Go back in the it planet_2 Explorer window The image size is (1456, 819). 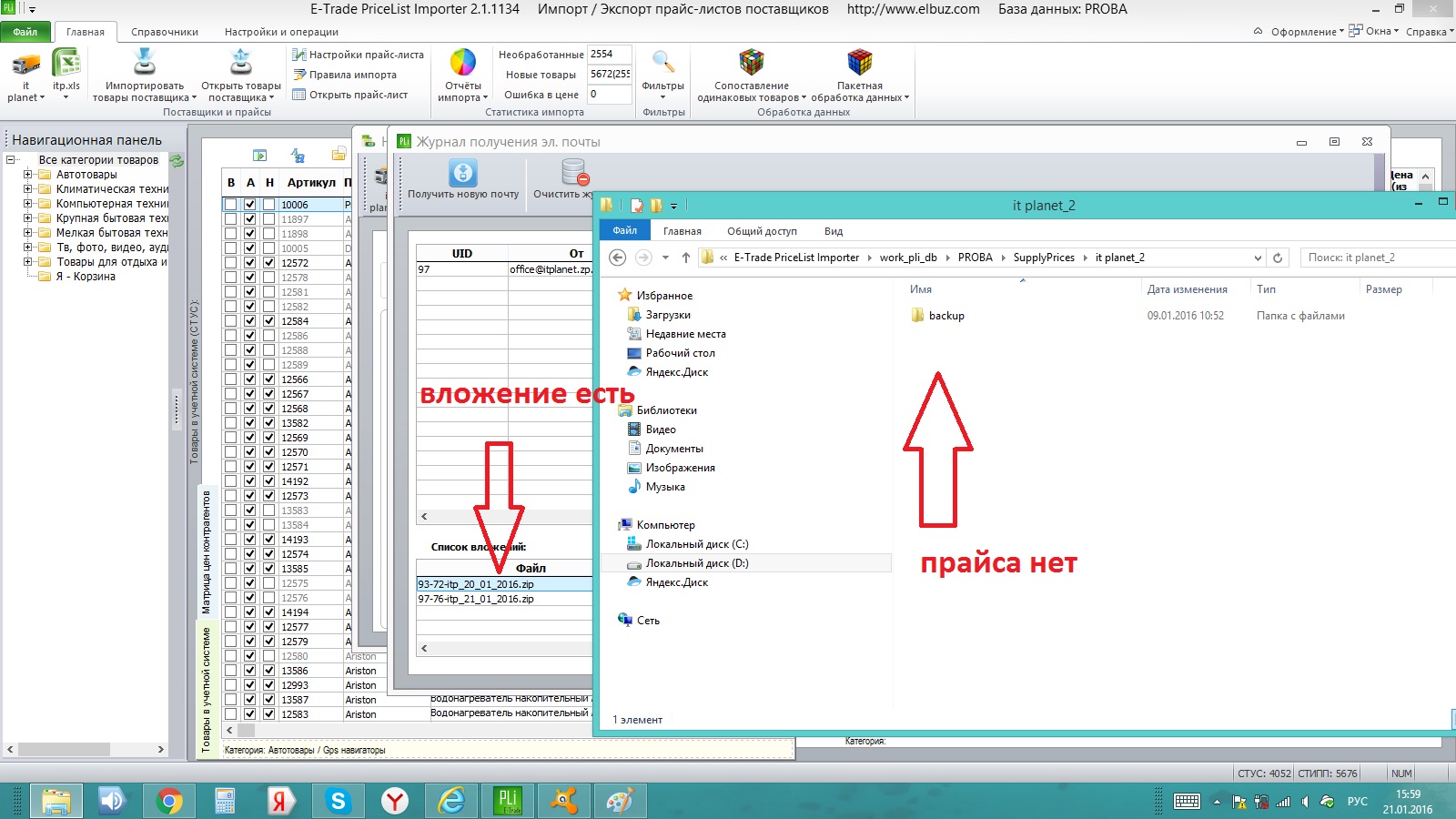pyautogui.click(x=617, y=258)
